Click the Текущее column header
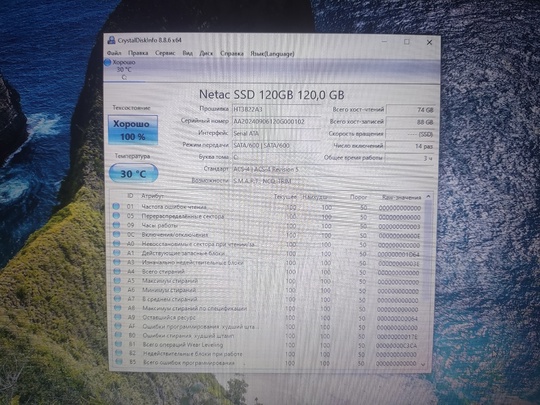540x405 pixels. [285, 197]
